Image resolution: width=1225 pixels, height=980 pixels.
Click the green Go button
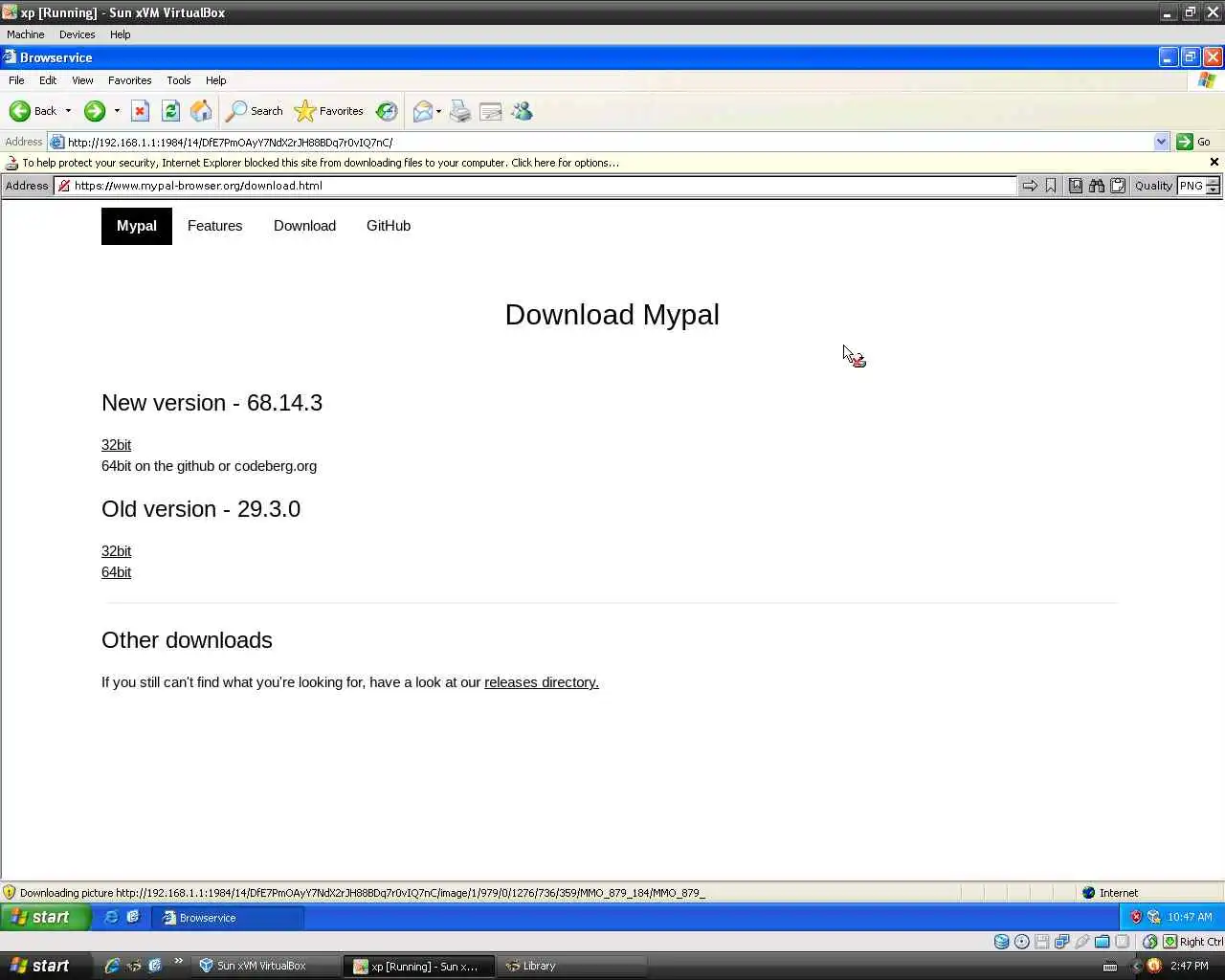coord(1194,142)
